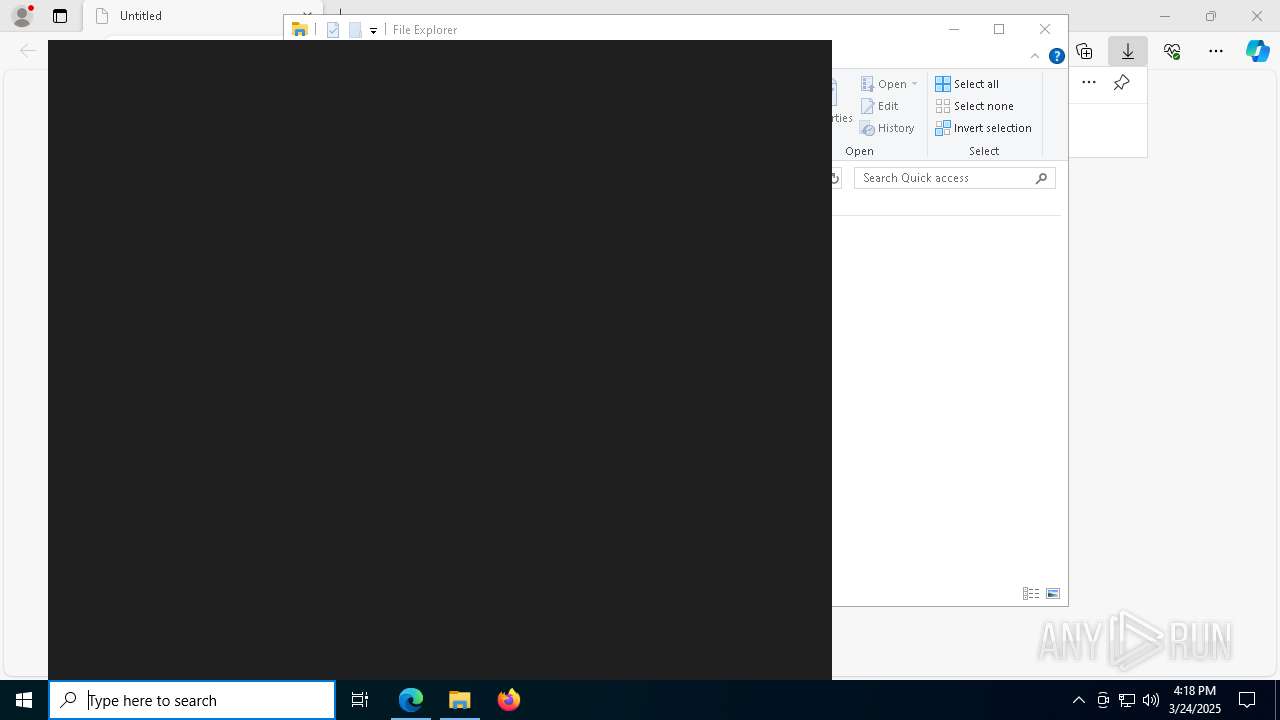Image resolution: width=1280 pixels, height=720 pixels.
Task: Toggle the Edge Downloads toolbar button
Action: coord(1128,51)
